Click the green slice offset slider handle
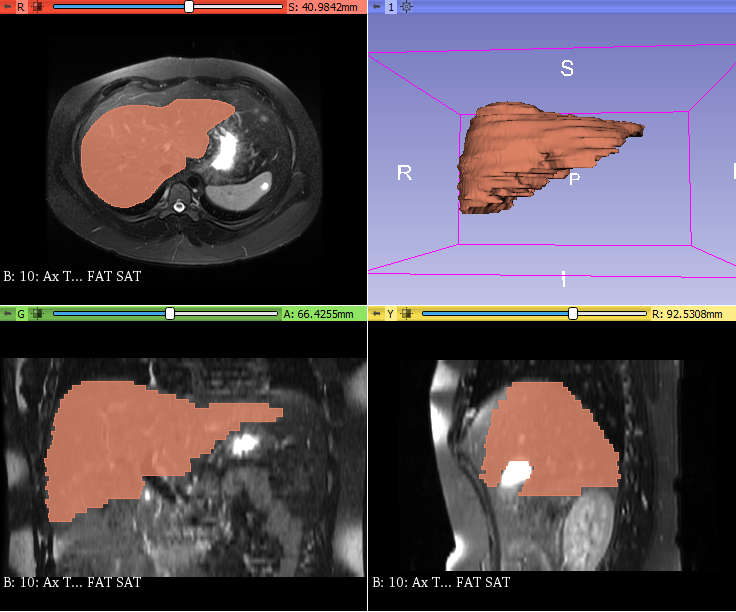Screen dimensions: 736x612 pos(170,314)
